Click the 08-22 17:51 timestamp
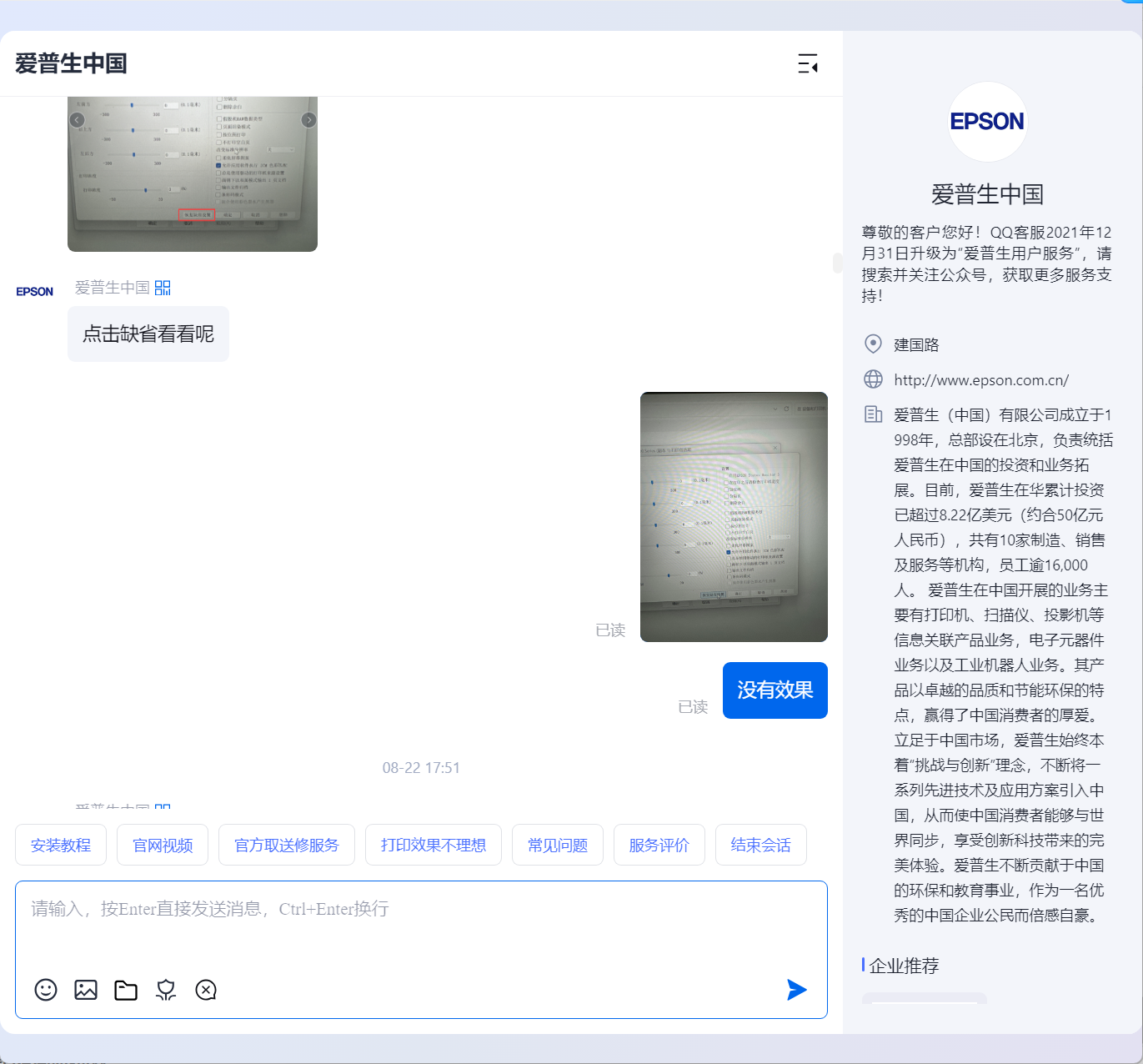 tap(421, 768)
